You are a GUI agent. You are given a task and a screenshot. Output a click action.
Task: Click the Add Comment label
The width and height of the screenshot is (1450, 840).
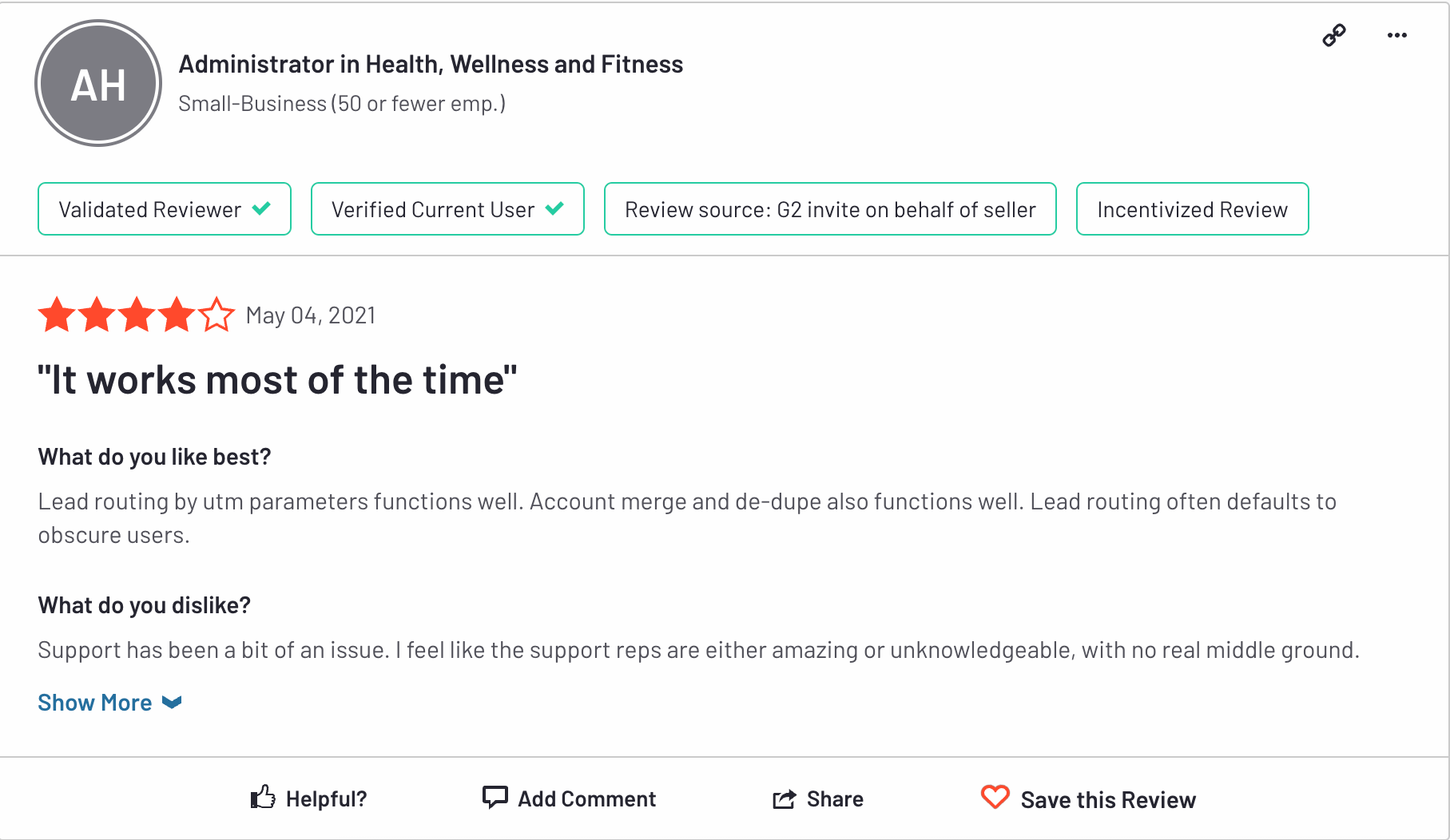coord(586,798)
